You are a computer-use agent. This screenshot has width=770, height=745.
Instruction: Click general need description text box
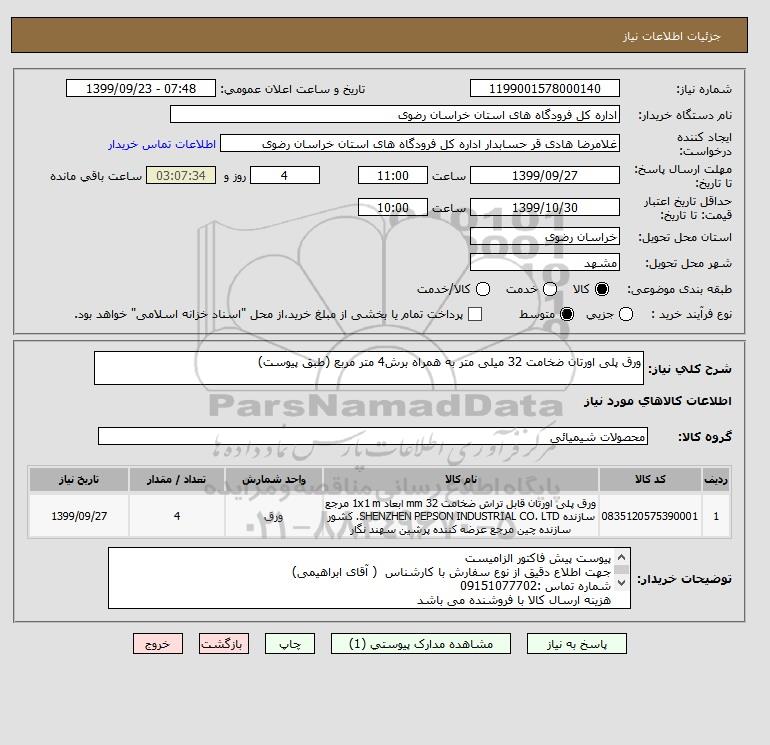[369, 368]
